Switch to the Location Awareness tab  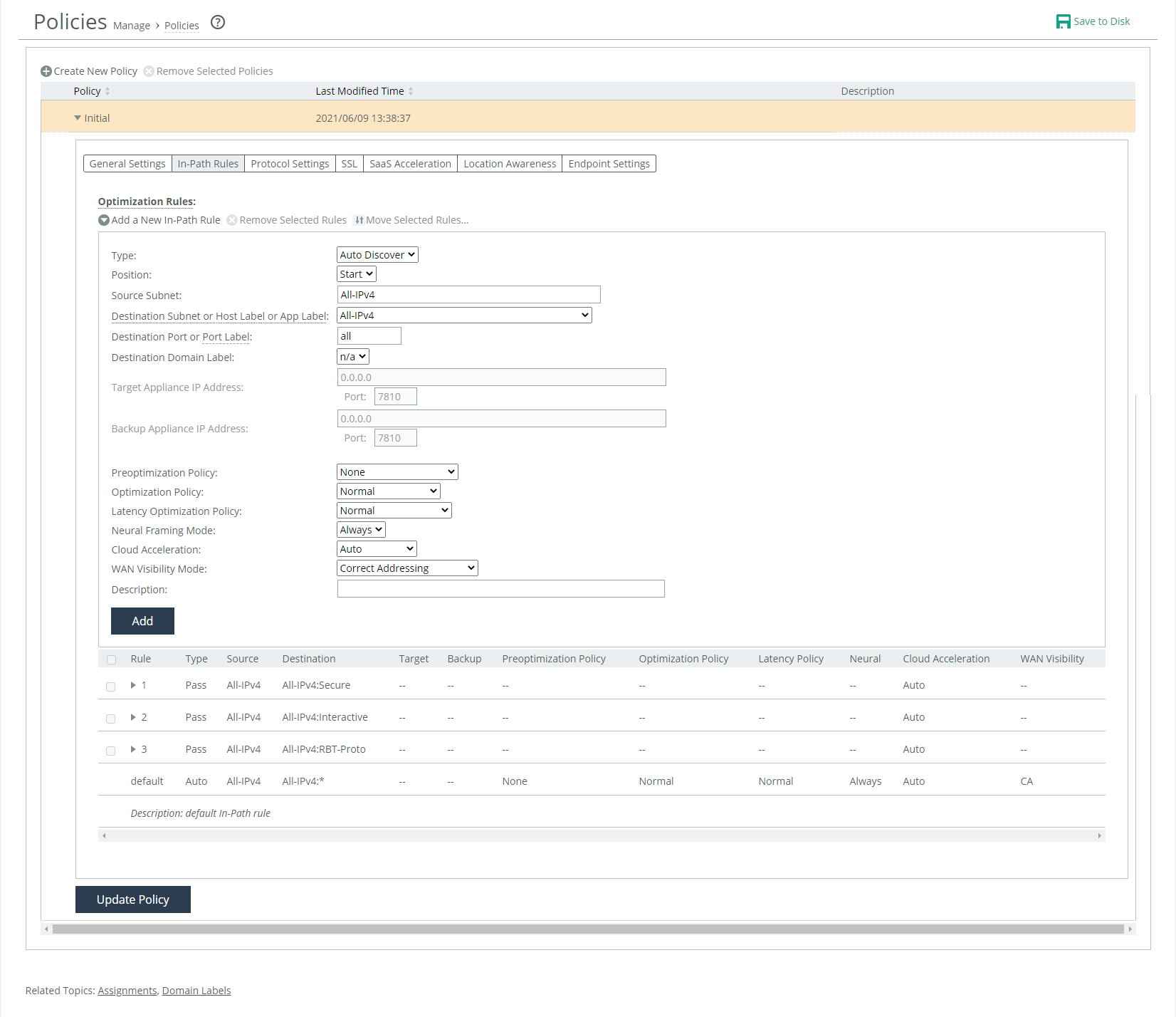(x=510, y=164)
